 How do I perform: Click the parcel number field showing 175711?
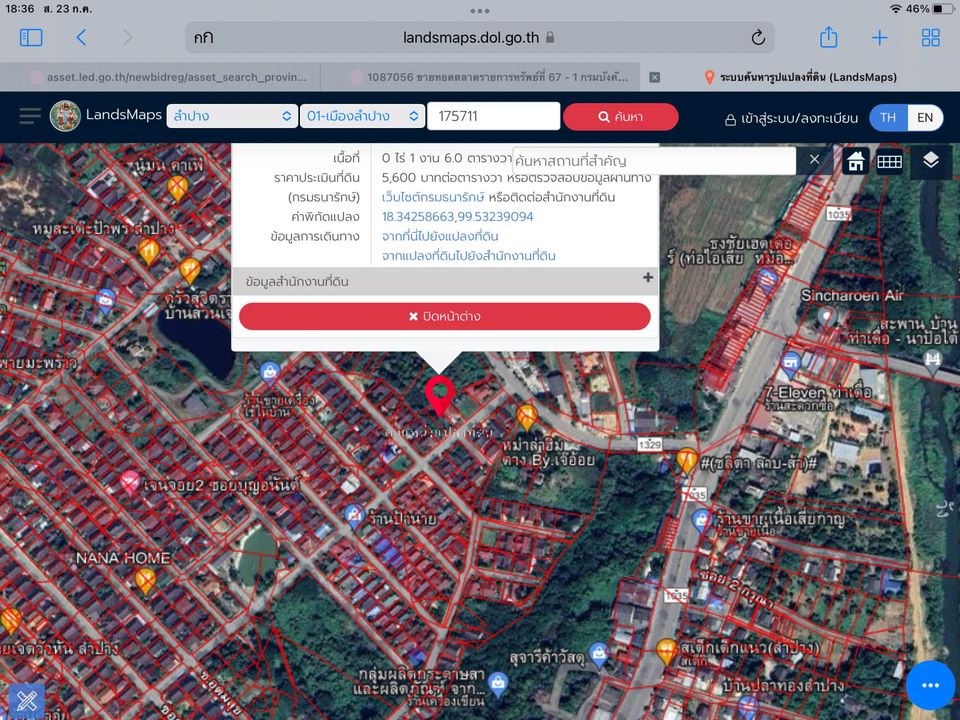(x=493, y=116)
